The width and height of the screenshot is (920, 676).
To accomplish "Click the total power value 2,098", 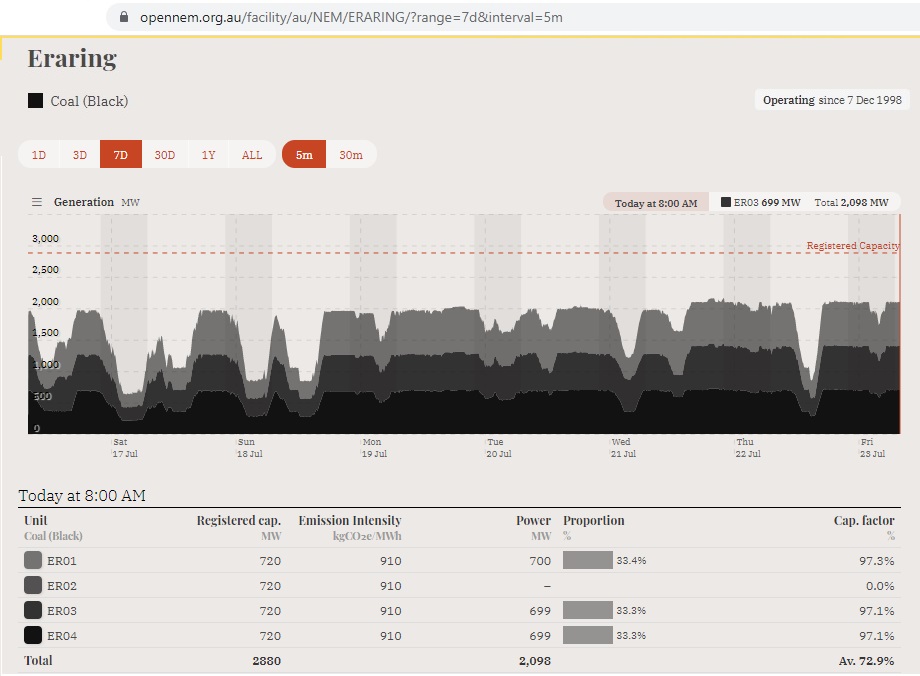I will (x=535, y=661).
